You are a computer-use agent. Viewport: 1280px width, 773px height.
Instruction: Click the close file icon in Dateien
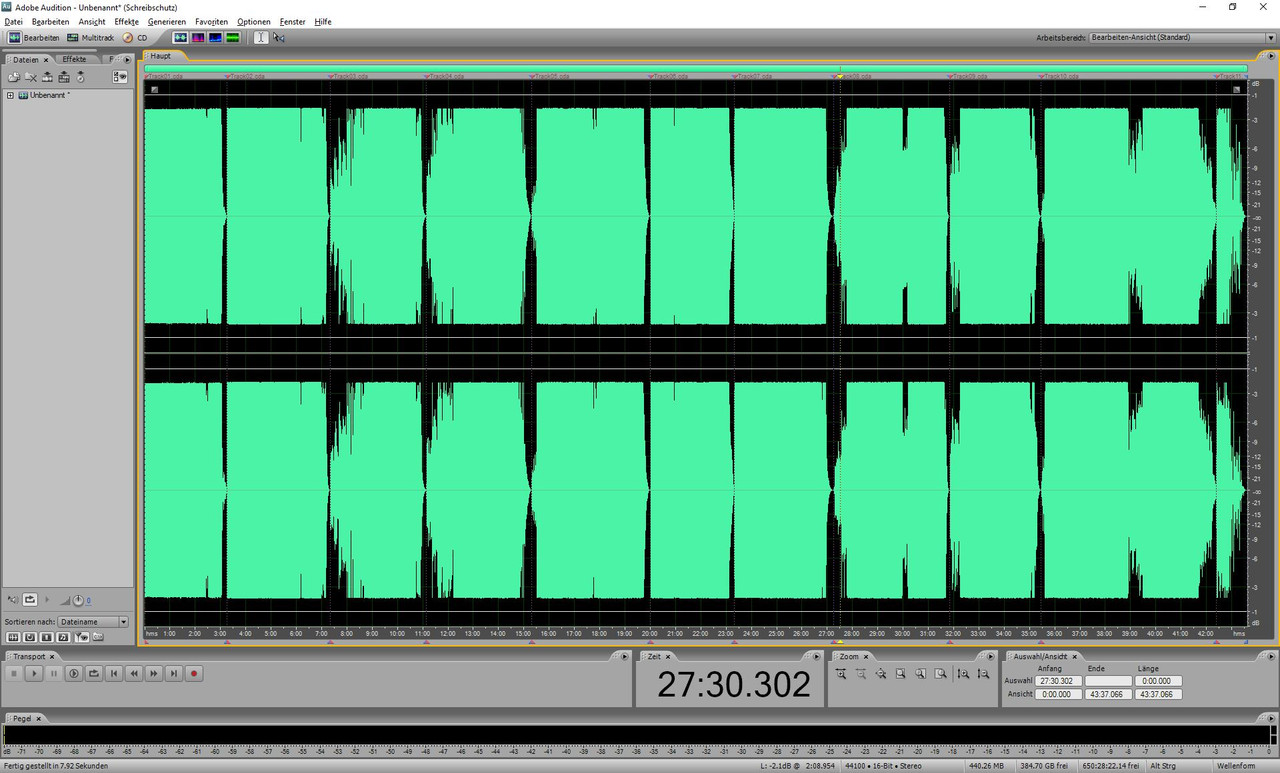pos(31,77)
